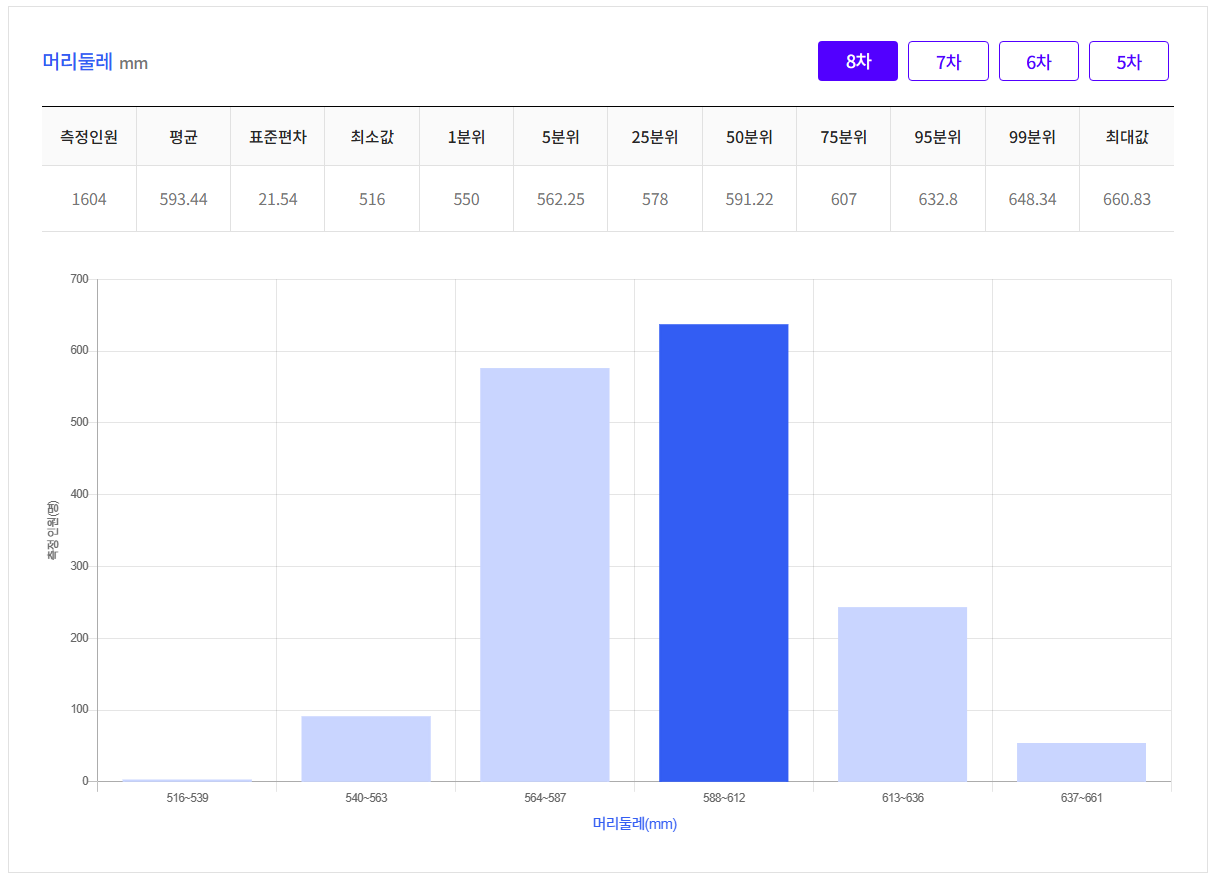This screenshot has height=882, width=1219.
Task: Click the histogram bar for 613~636
Action: tap(903, 694)
